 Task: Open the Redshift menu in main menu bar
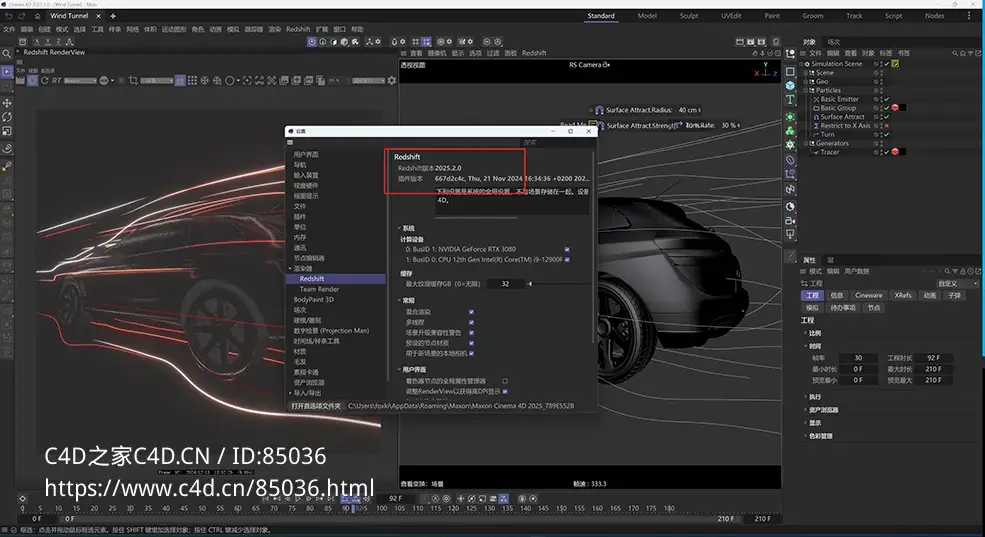(x=298, y=29)
